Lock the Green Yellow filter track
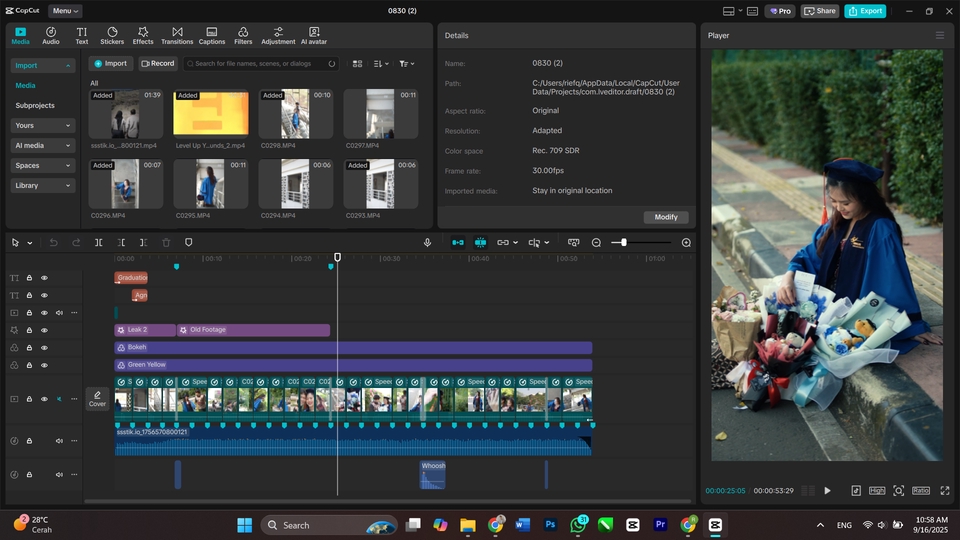Screen dimensions: 960x540 tap(29, 364)
